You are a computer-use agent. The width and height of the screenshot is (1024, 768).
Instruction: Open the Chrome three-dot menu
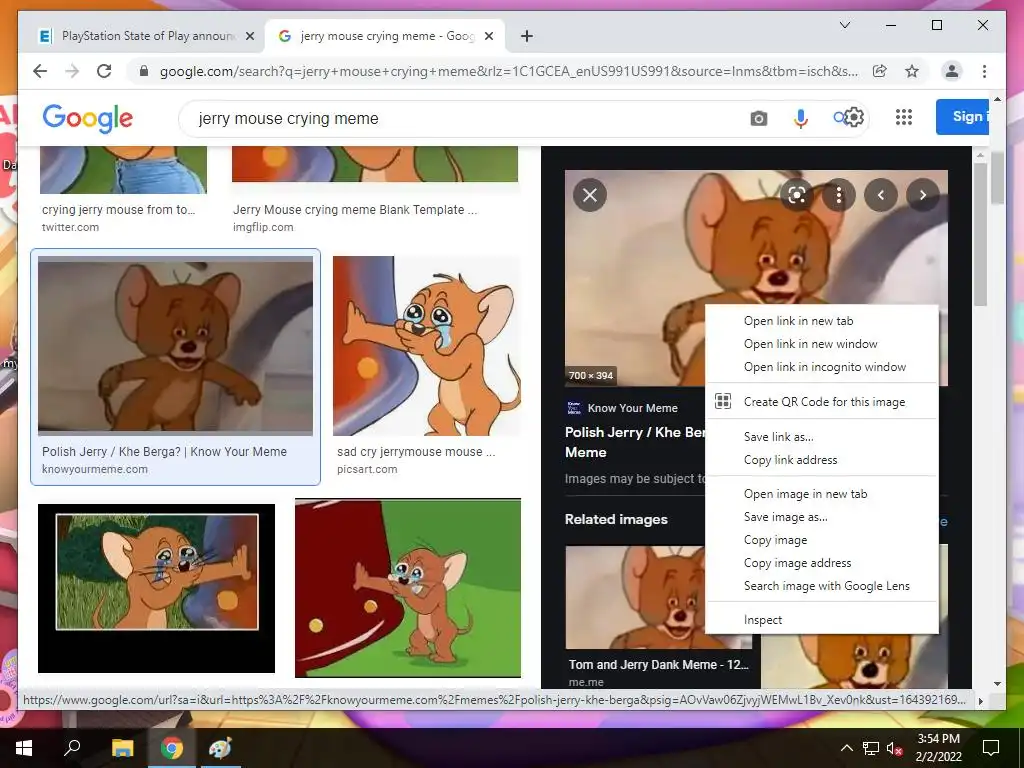[984, 71]
